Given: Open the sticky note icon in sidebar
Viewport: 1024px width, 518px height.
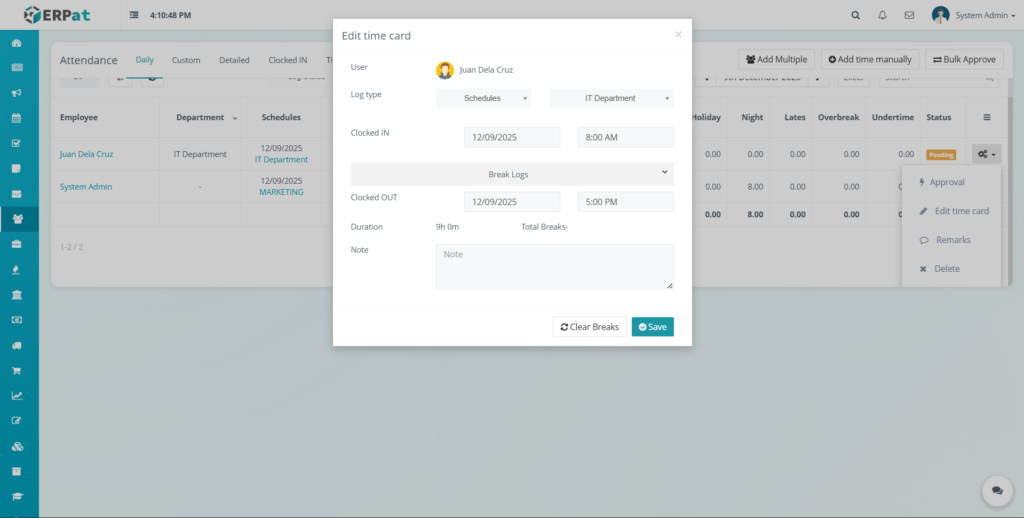Looking at the screenshot, I should pyautogui.click(x=17, y=169).
